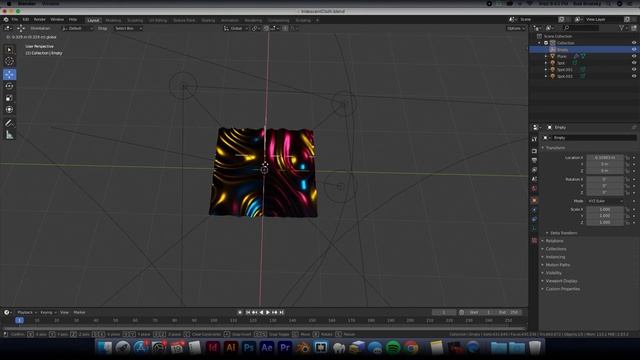640x360 pixels.
Task: Open the timeline Marker menu
Action: pos(79,312)
